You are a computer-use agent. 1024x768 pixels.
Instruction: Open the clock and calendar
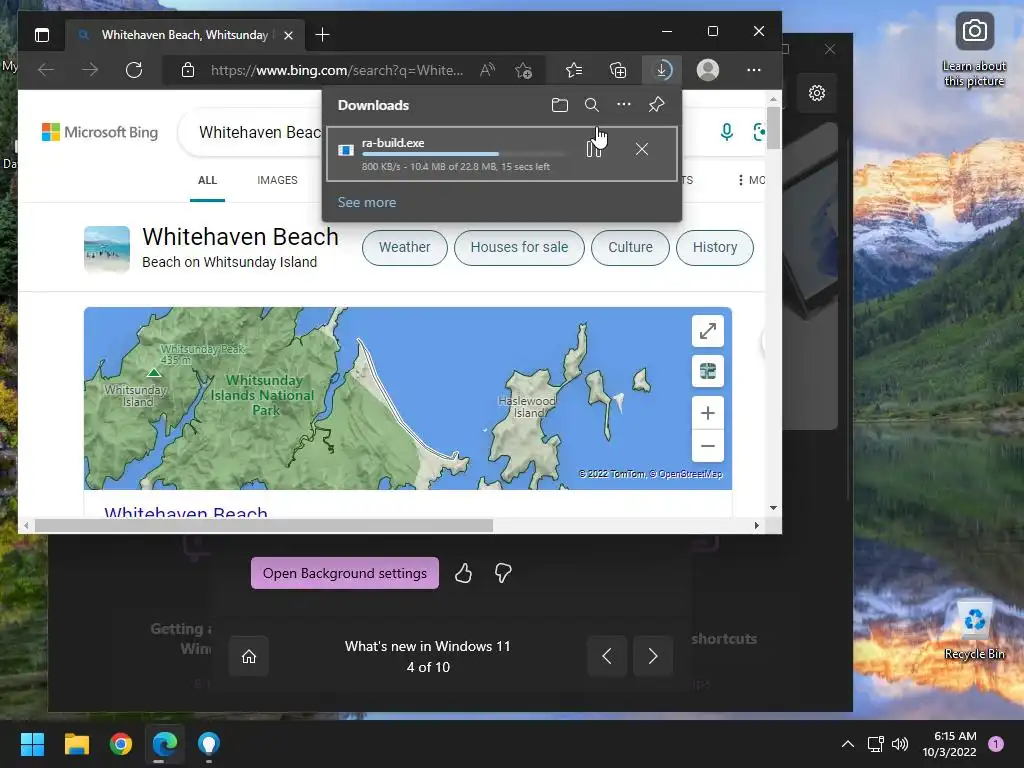point(949,744)
